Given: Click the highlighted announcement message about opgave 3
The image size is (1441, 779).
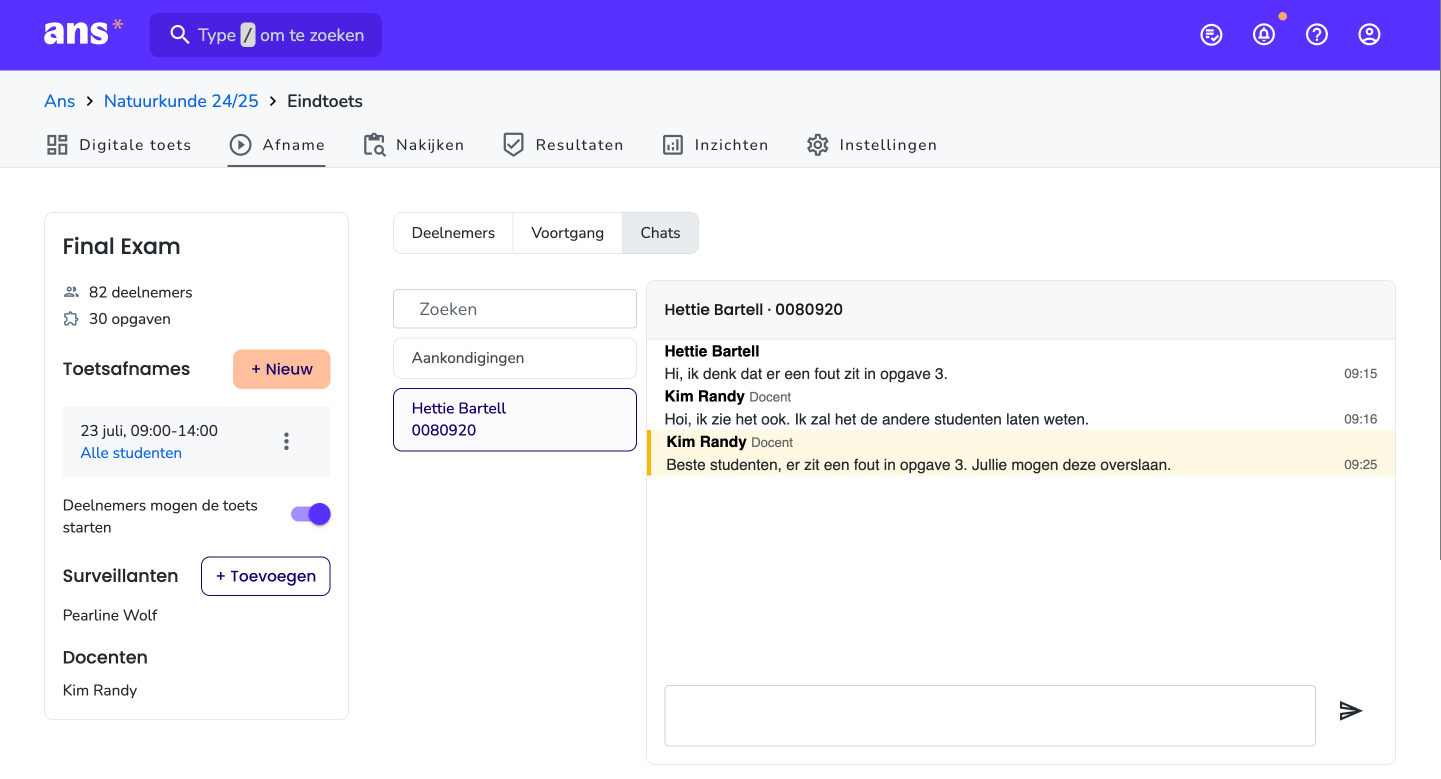Looking at the screenshot, I should 1021,453.
